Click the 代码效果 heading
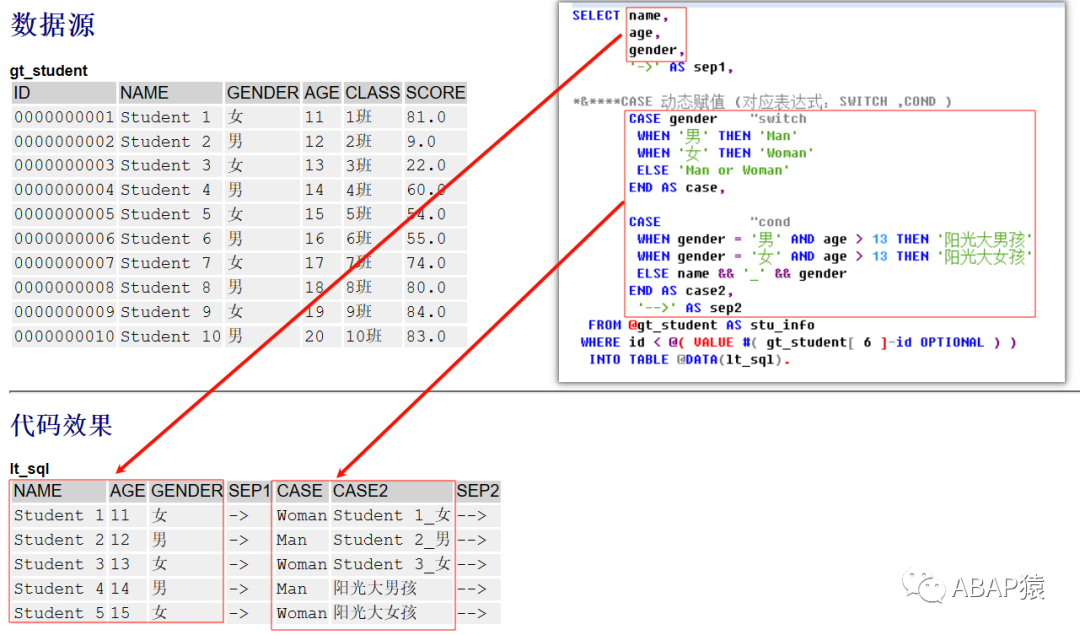 pos(61,425)
